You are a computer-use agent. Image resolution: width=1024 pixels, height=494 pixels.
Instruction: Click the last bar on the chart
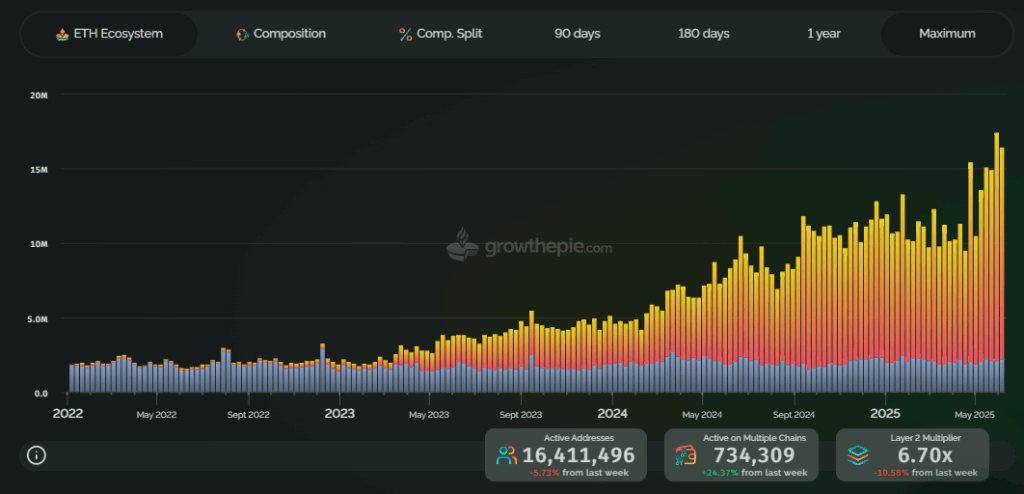click(x=1002, y=271)
